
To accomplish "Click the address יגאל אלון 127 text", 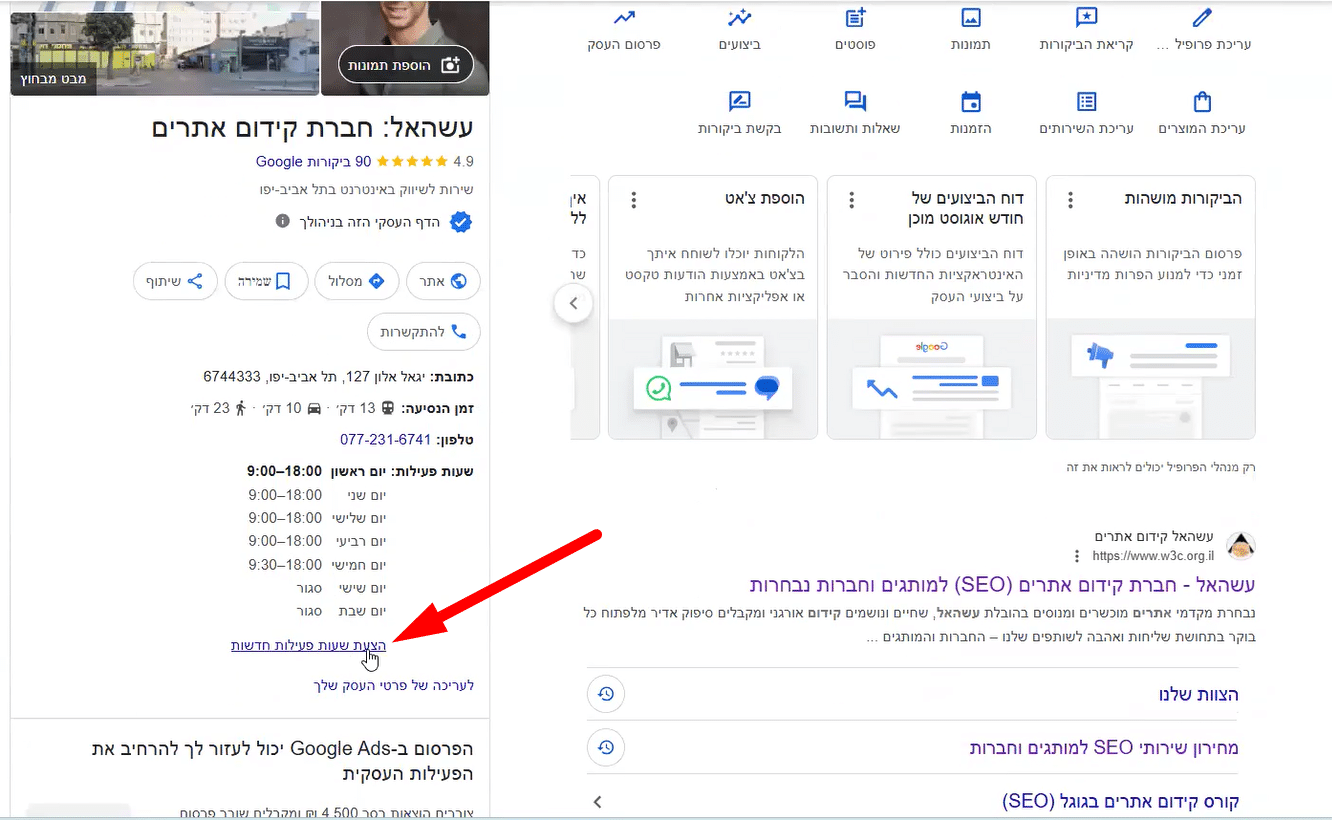I will point(316,377).
